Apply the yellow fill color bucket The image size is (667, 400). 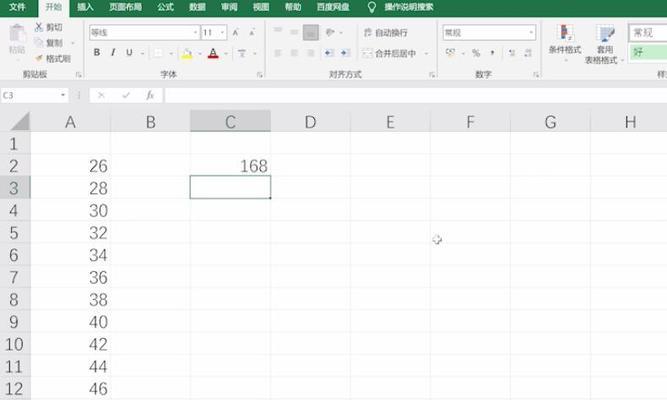[x=187, y=54]
